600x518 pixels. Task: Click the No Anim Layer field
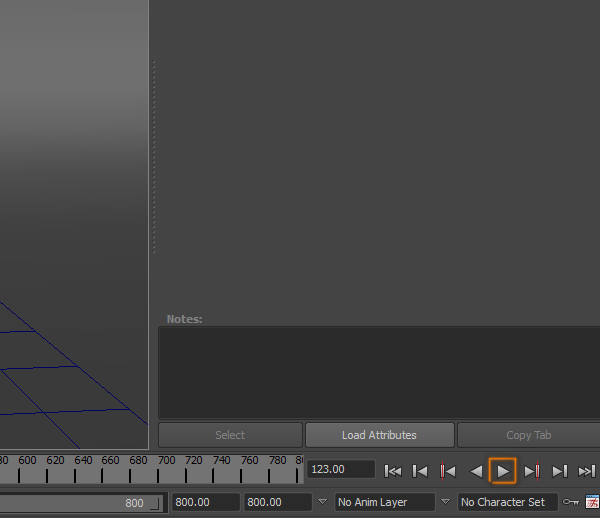point(385,502)
